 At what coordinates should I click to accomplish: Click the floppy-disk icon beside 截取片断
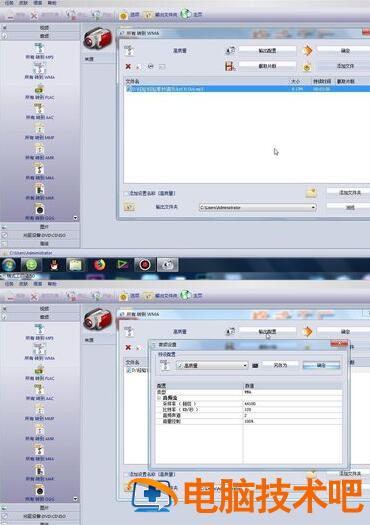tap(230, 66)
